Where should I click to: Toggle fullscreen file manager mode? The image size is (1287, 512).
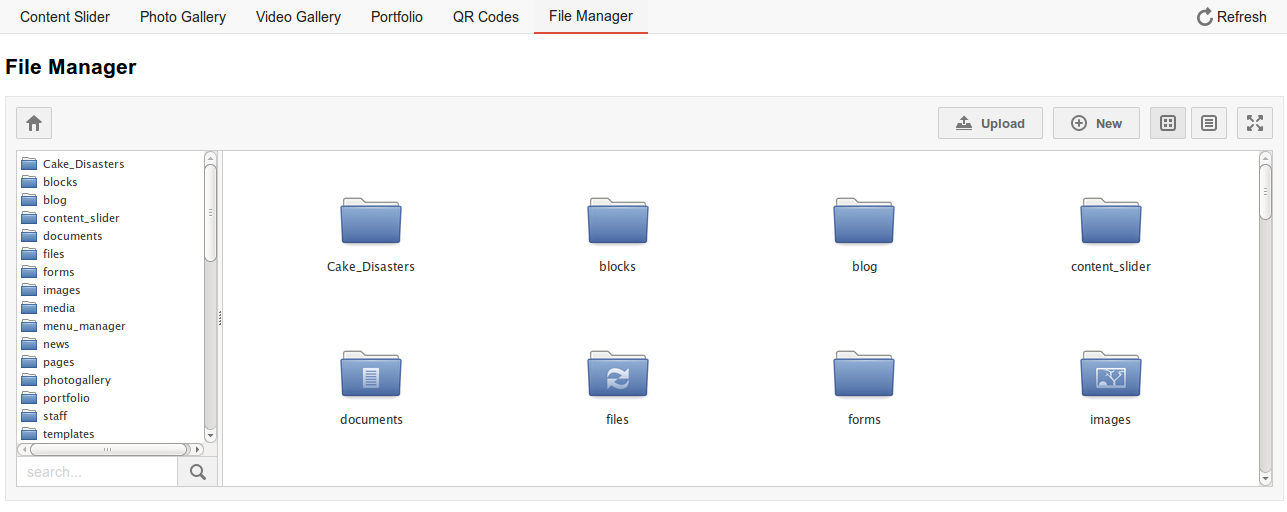click(x=1254, y=123)
